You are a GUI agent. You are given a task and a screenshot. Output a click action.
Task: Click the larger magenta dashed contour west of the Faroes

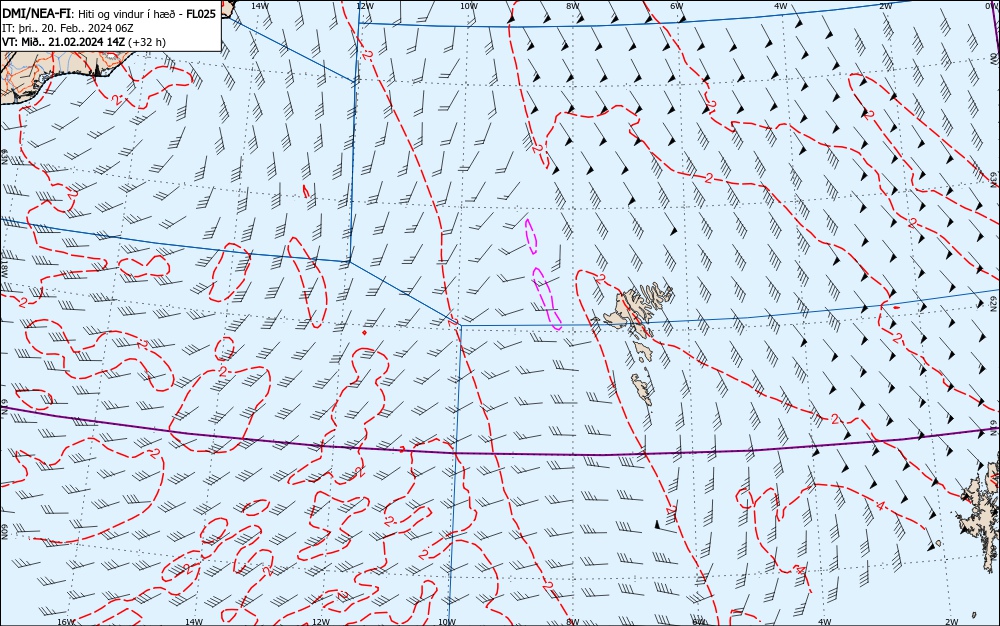tap(547, 298)
